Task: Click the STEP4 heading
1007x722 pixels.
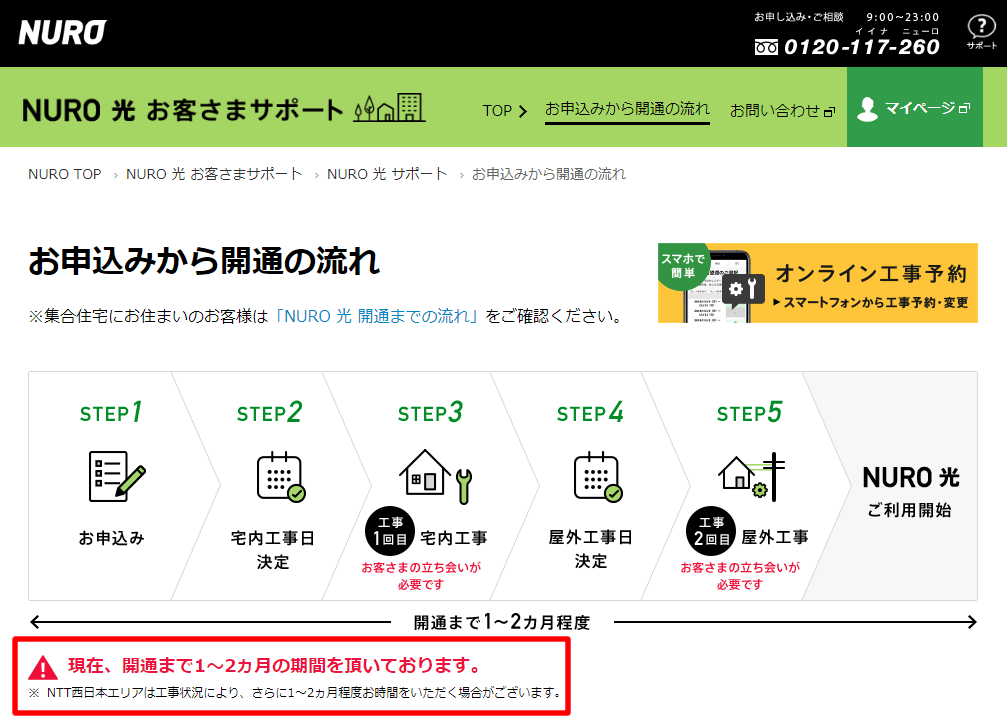Action: point(590,412)
